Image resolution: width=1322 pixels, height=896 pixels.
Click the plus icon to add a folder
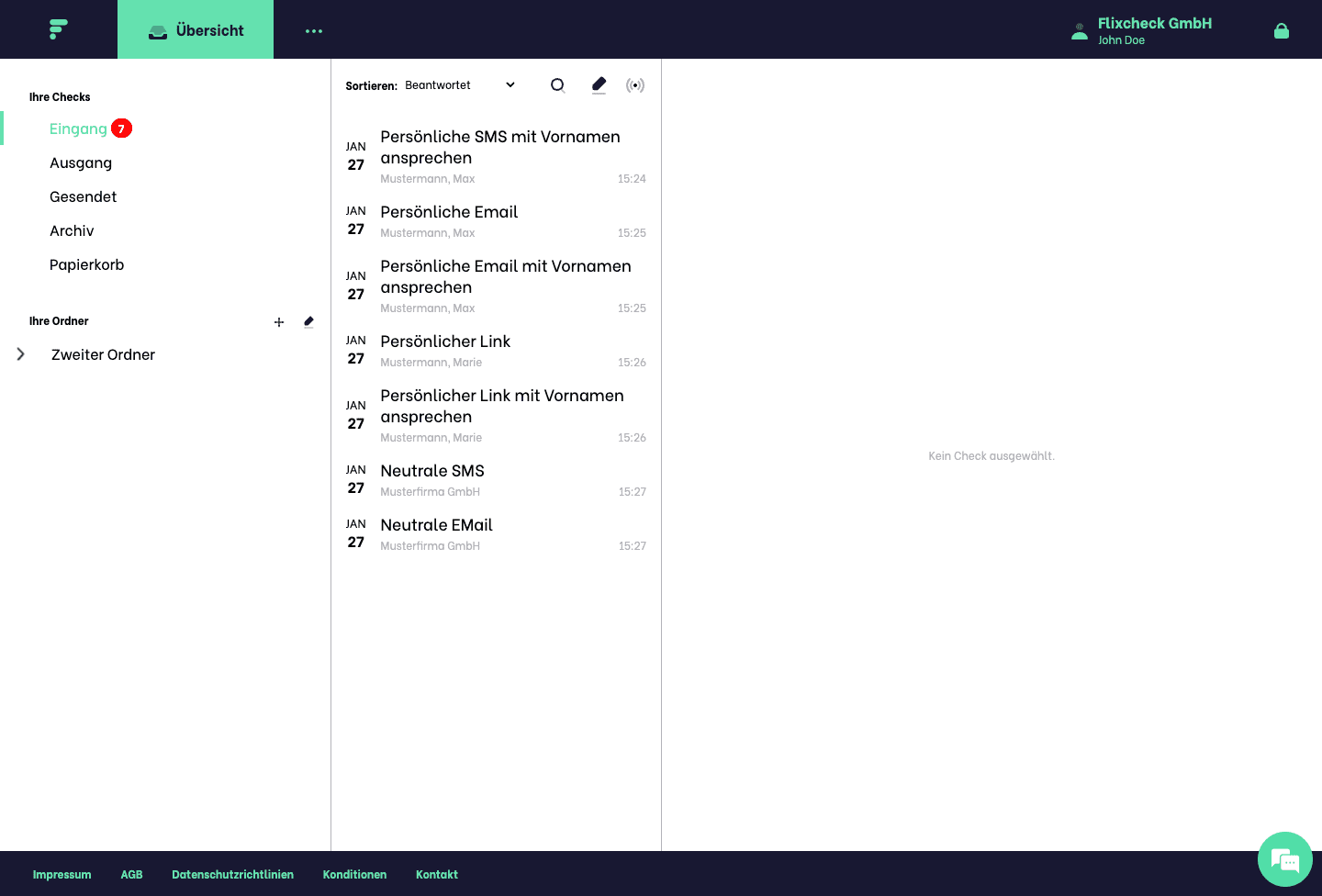pyautogui.click(x=279, y=322)
